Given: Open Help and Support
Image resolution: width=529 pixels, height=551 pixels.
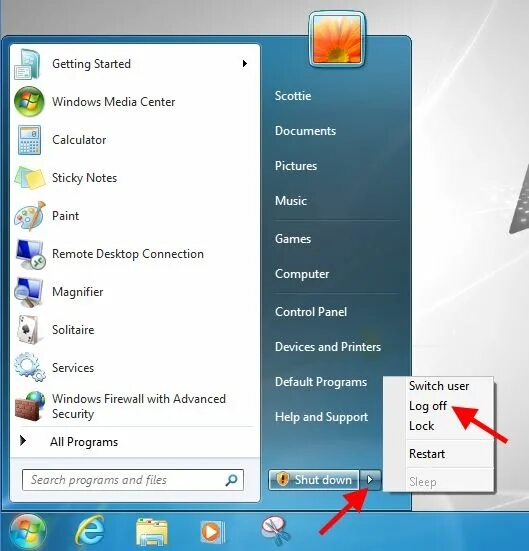Looking at the screenshot, I should tap(321, 417).
